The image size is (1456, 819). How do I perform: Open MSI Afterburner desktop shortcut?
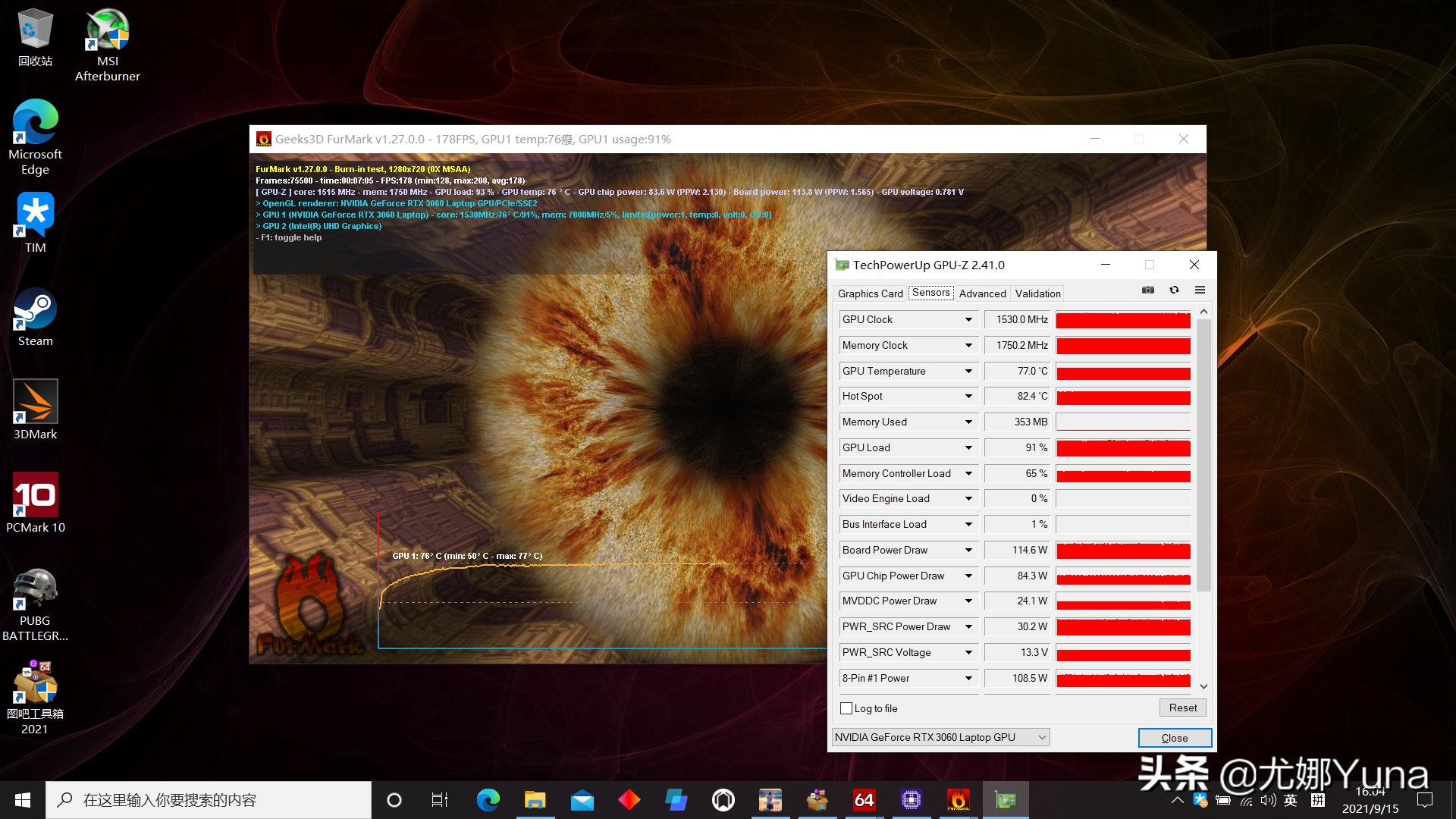(x=108, y=45)
